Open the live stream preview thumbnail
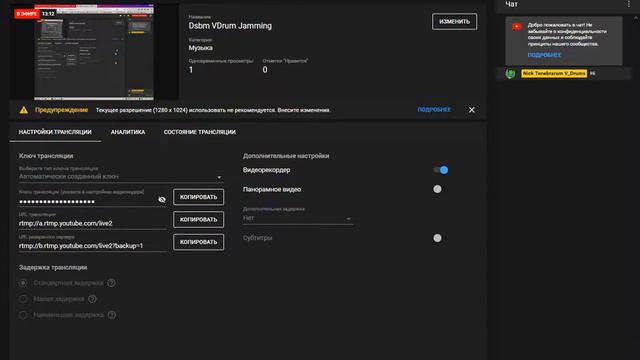The height and width of the screenshot is (360, 640). click(94, 52)
